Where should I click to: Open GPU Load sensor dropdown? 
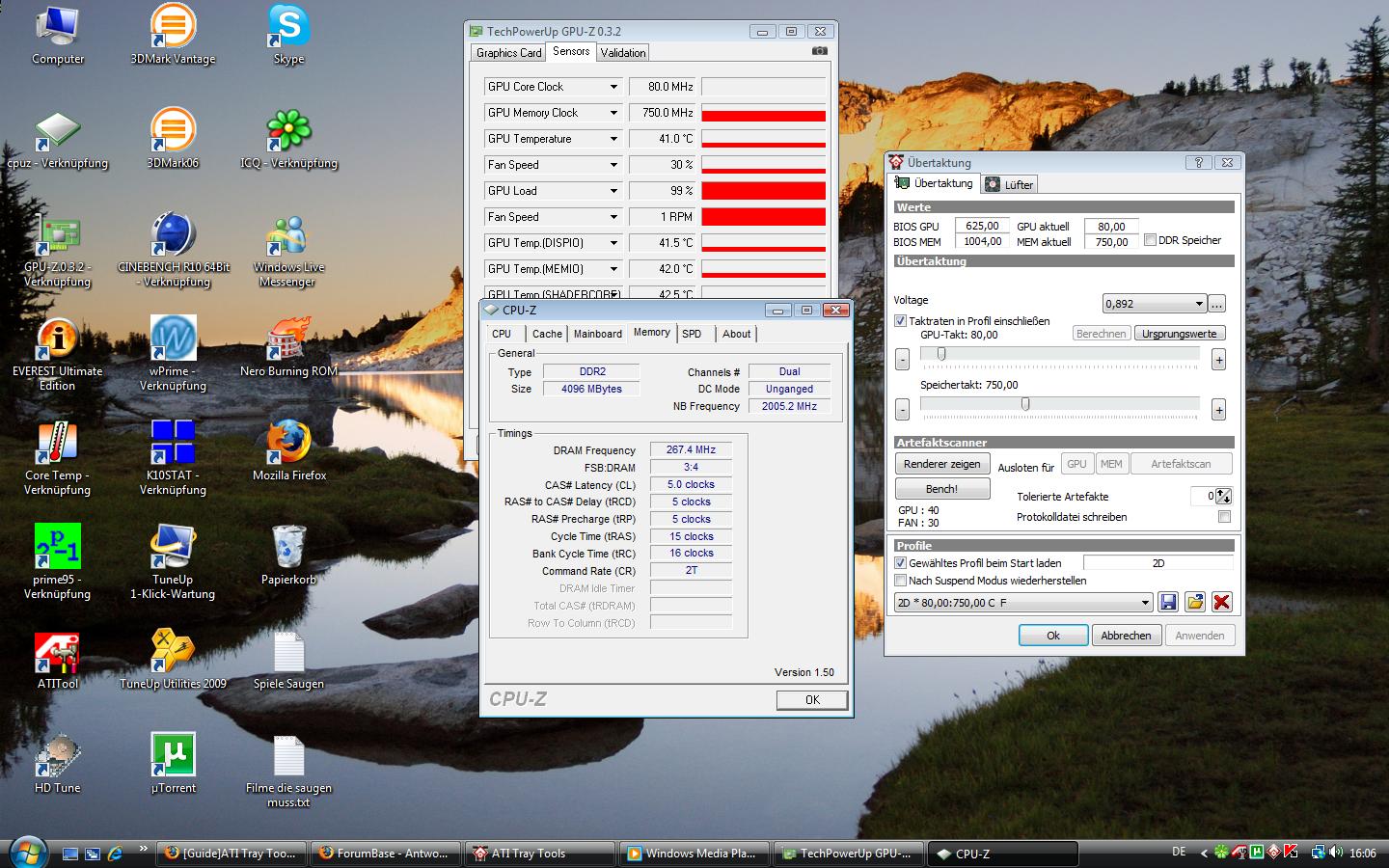pos(613,191)
